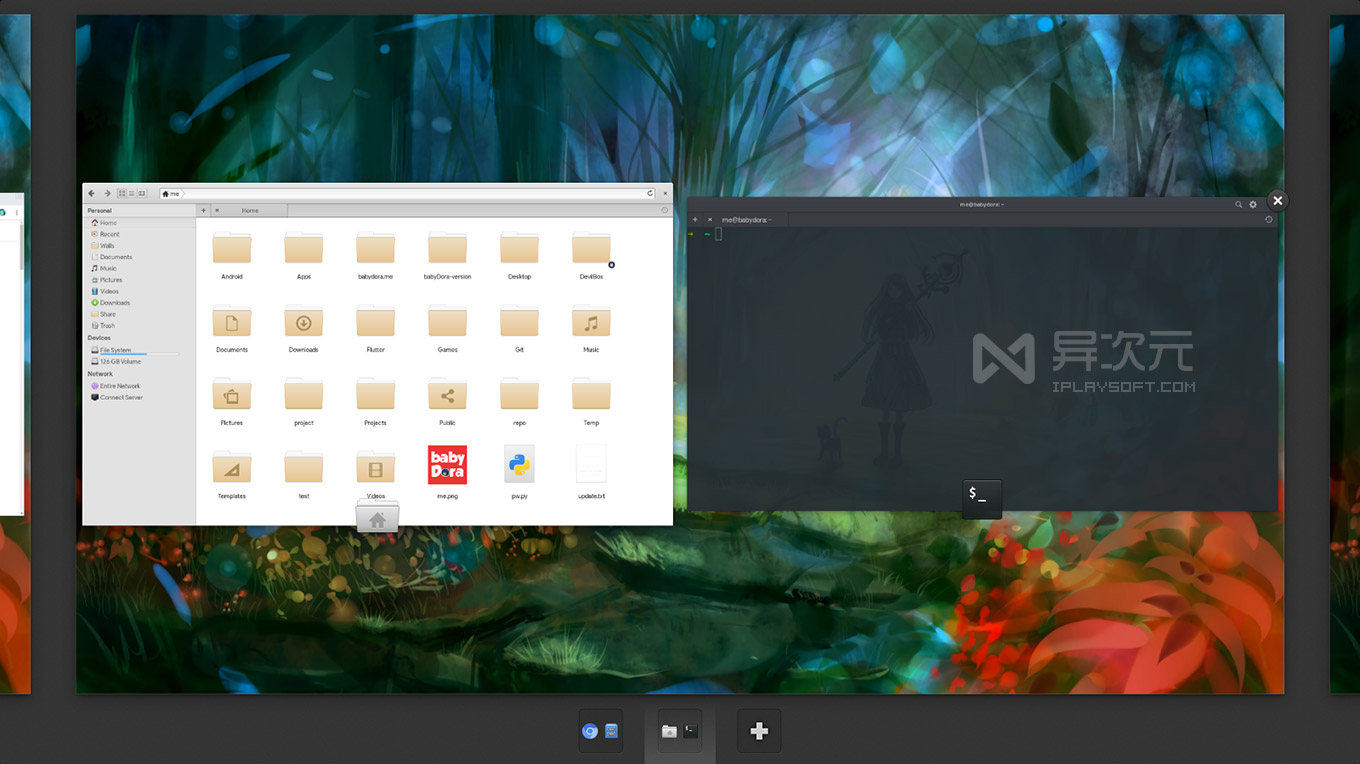
Task: Collapse the Devices section in sidebar
Action: [98, 338]
